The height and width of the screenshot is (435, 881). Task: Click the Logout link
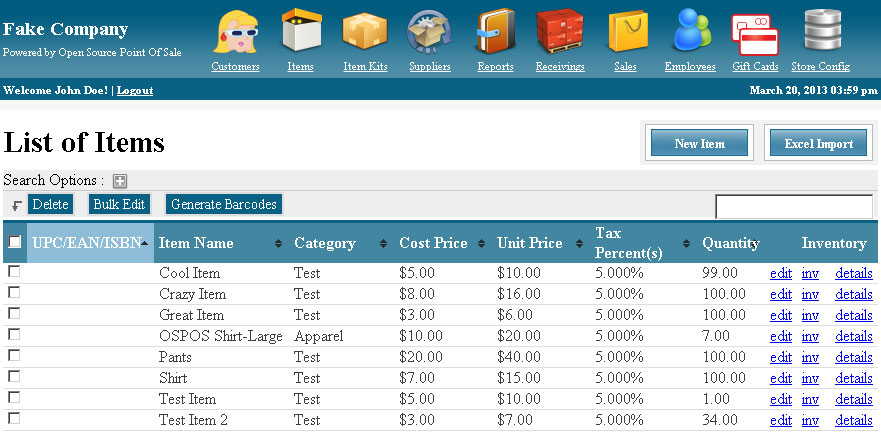click(x=135, y=90)
